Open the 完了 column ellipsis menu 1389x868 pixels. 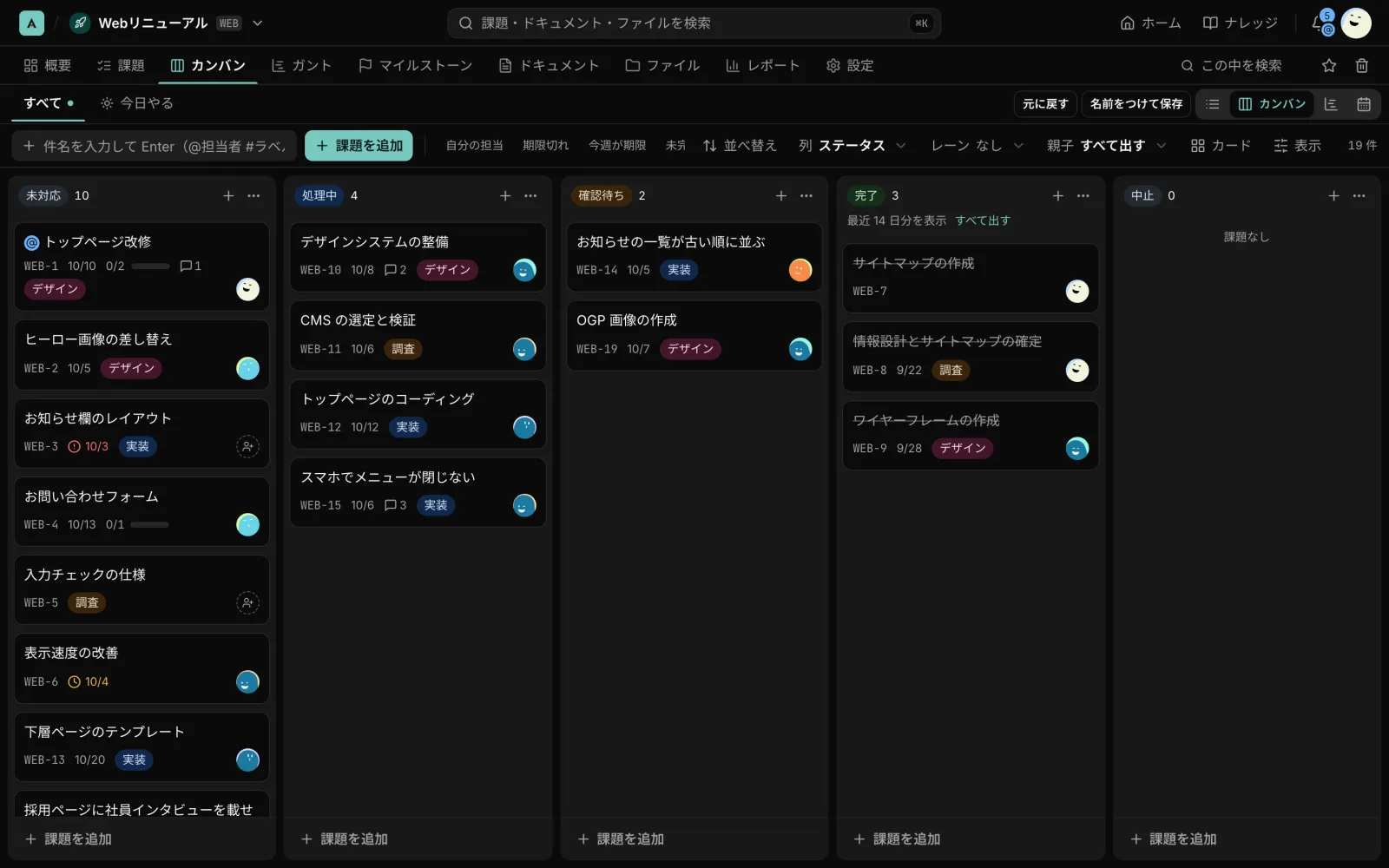pyautogui.click(x=1083, y=196)
